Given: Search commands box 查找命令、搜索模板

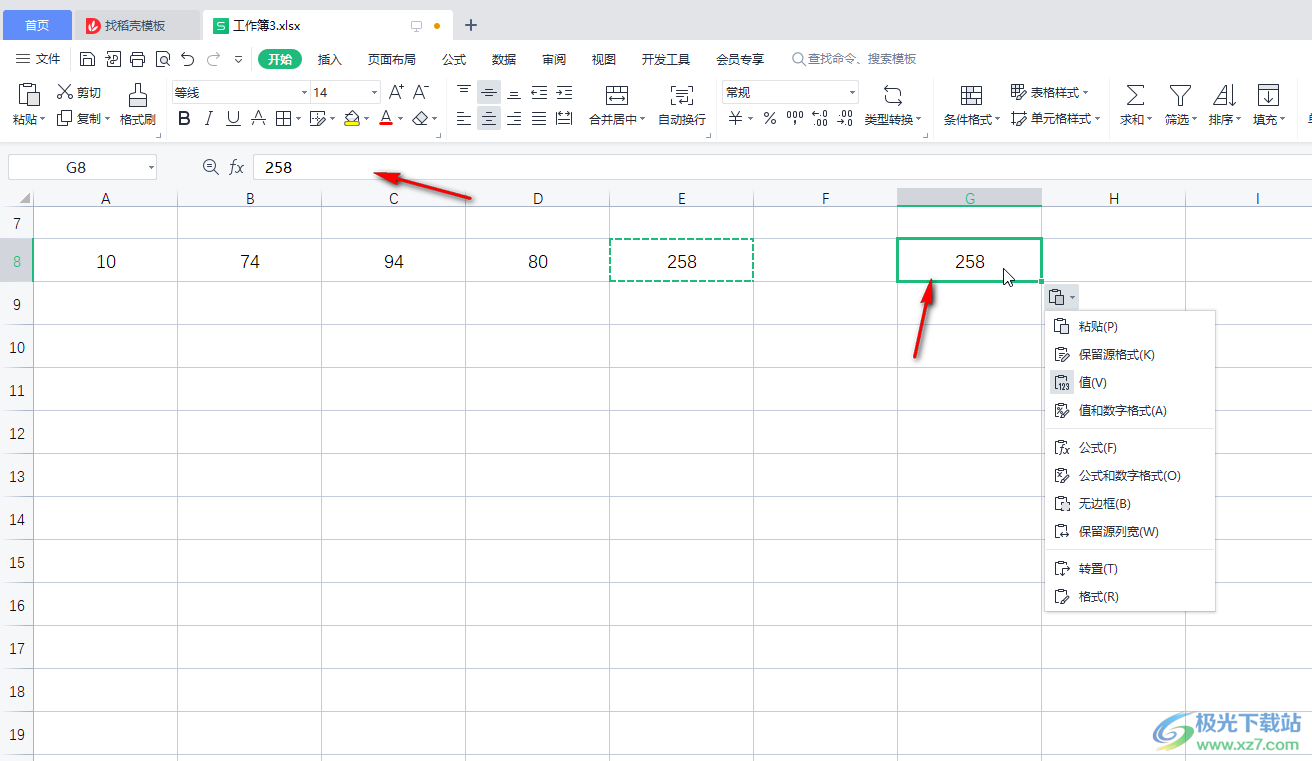Looking at the screenshot, I should [x=854, y=59].
